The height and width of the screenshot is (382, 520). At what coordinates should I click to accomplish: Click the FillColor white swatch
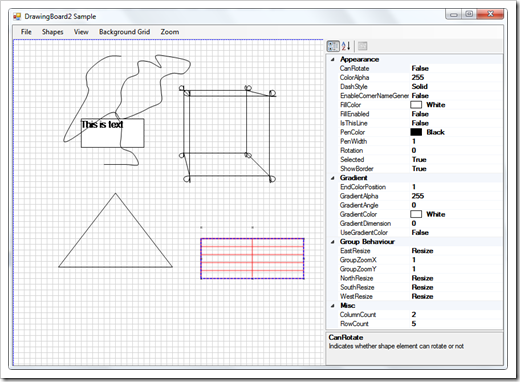416,105
